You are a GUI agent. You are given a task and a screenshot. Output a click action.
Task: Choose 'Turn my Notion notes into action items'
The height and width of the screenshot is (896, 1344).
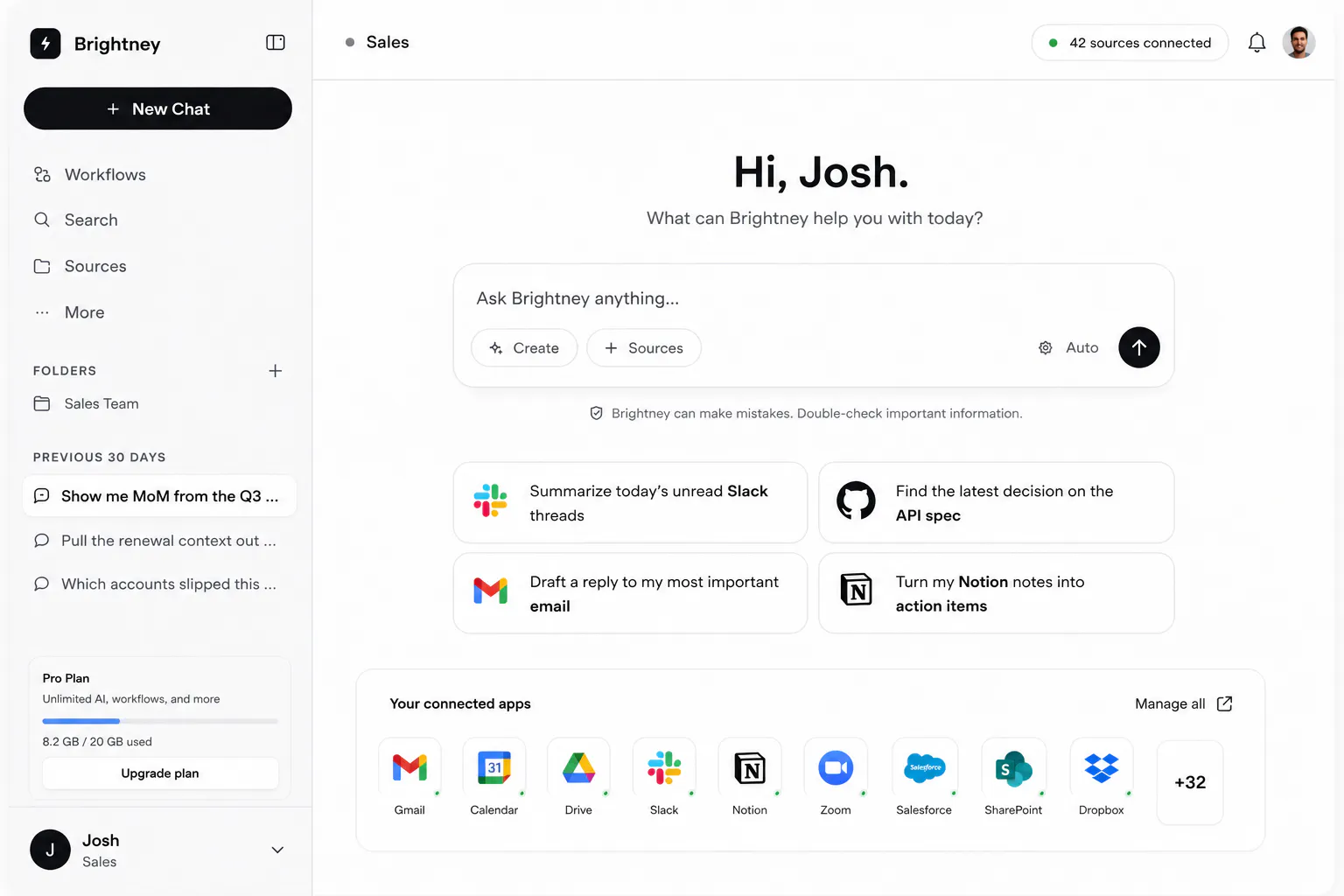[996, 593]
